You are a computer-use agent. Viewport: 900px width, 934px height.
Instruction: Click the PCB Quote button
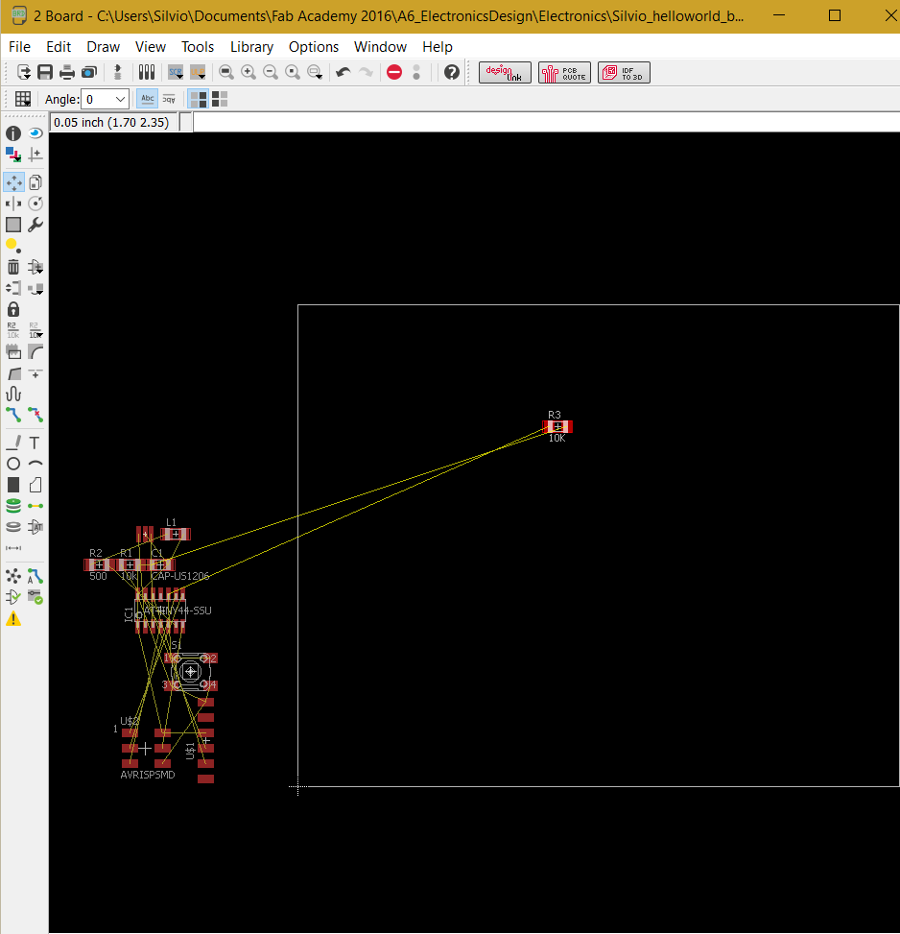coord(564,73)
